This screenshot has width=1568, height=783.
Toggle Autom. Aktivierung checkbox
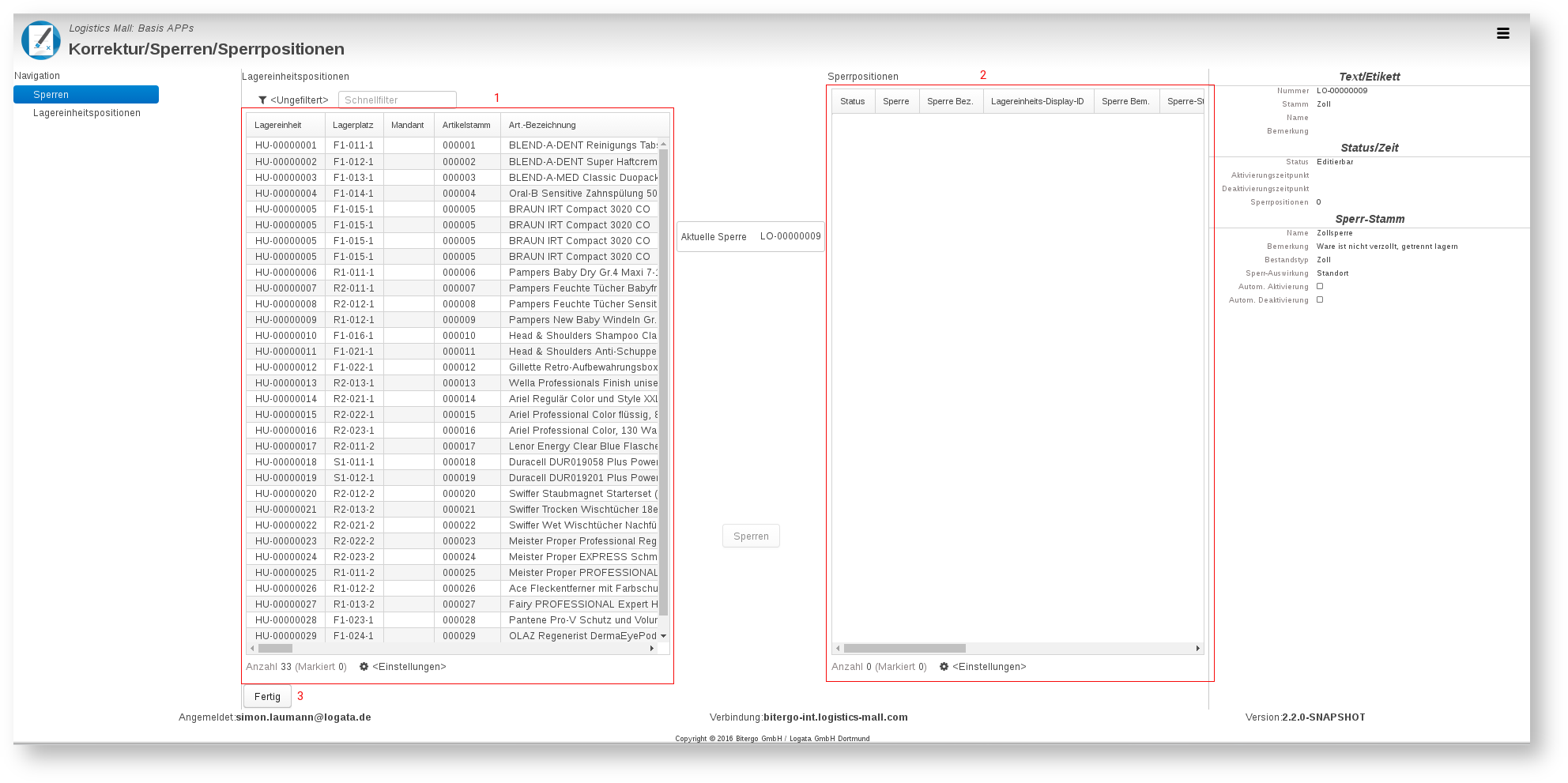coord(1320,287)
